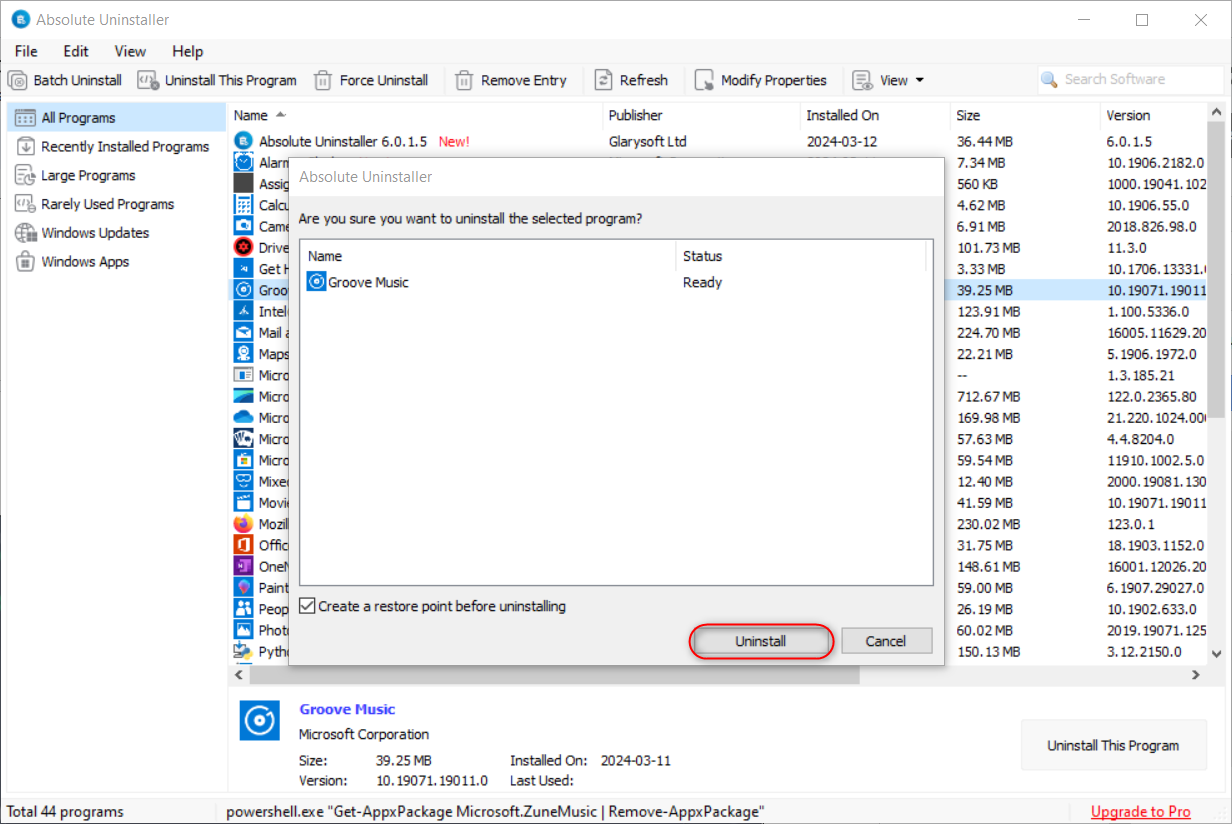
Task: Click the 101.73 MB size cell
Action: pyautogui.click(x=988, y=247)
